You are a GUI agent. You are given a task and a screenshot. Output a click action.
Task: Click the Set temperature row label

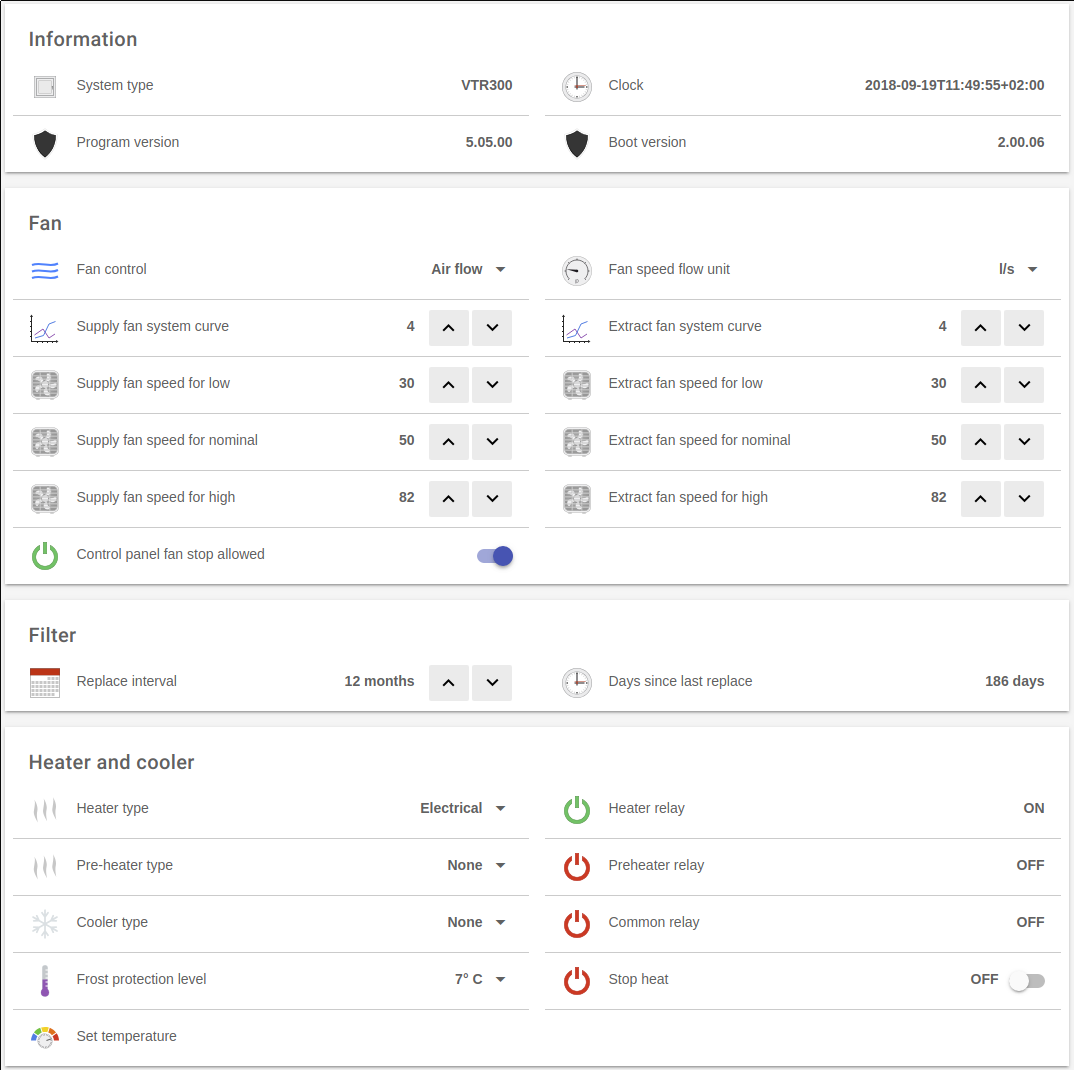coord(127,1037)
